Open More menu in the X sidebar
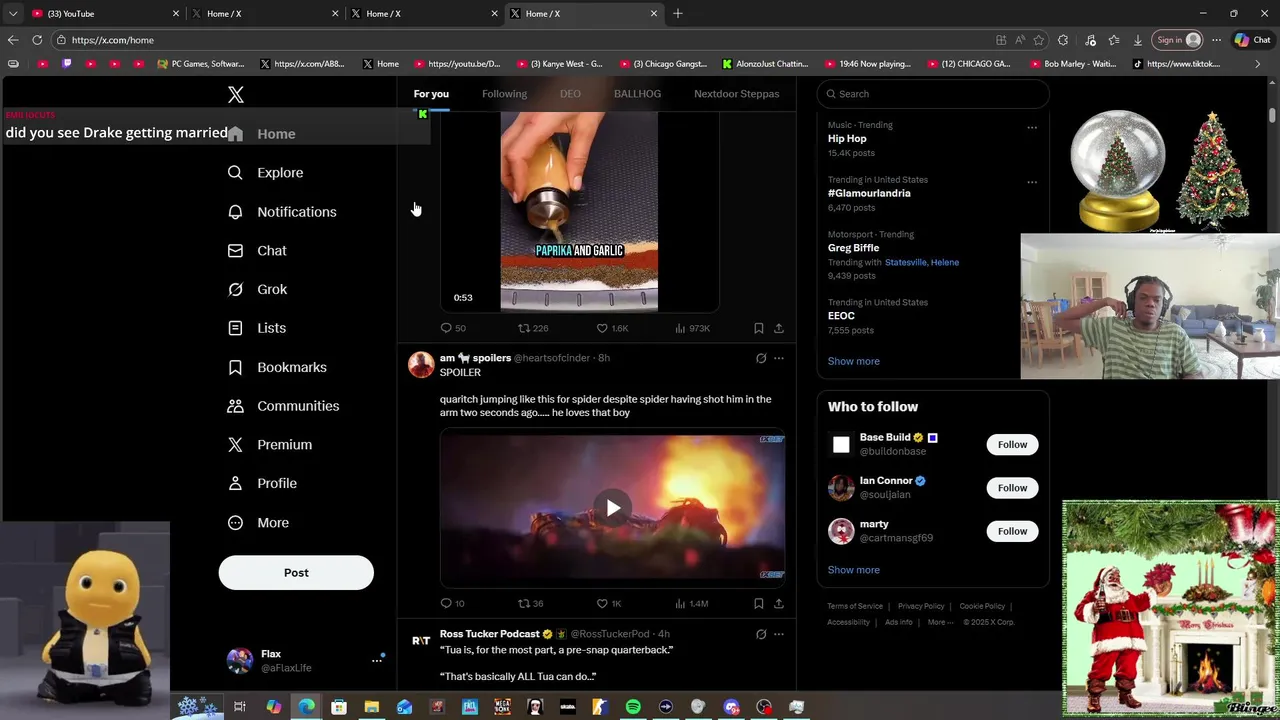 pos(258,522)
